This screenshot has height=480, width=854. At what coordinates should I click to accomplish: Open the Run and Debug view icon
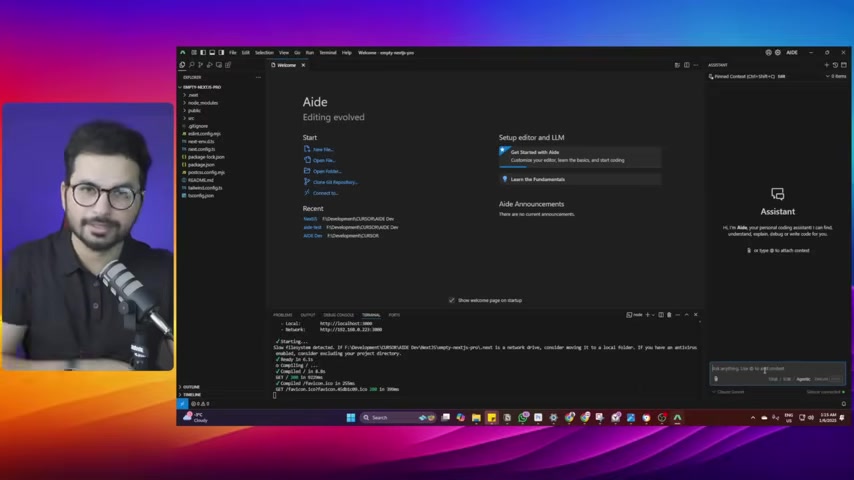[210, 65]
